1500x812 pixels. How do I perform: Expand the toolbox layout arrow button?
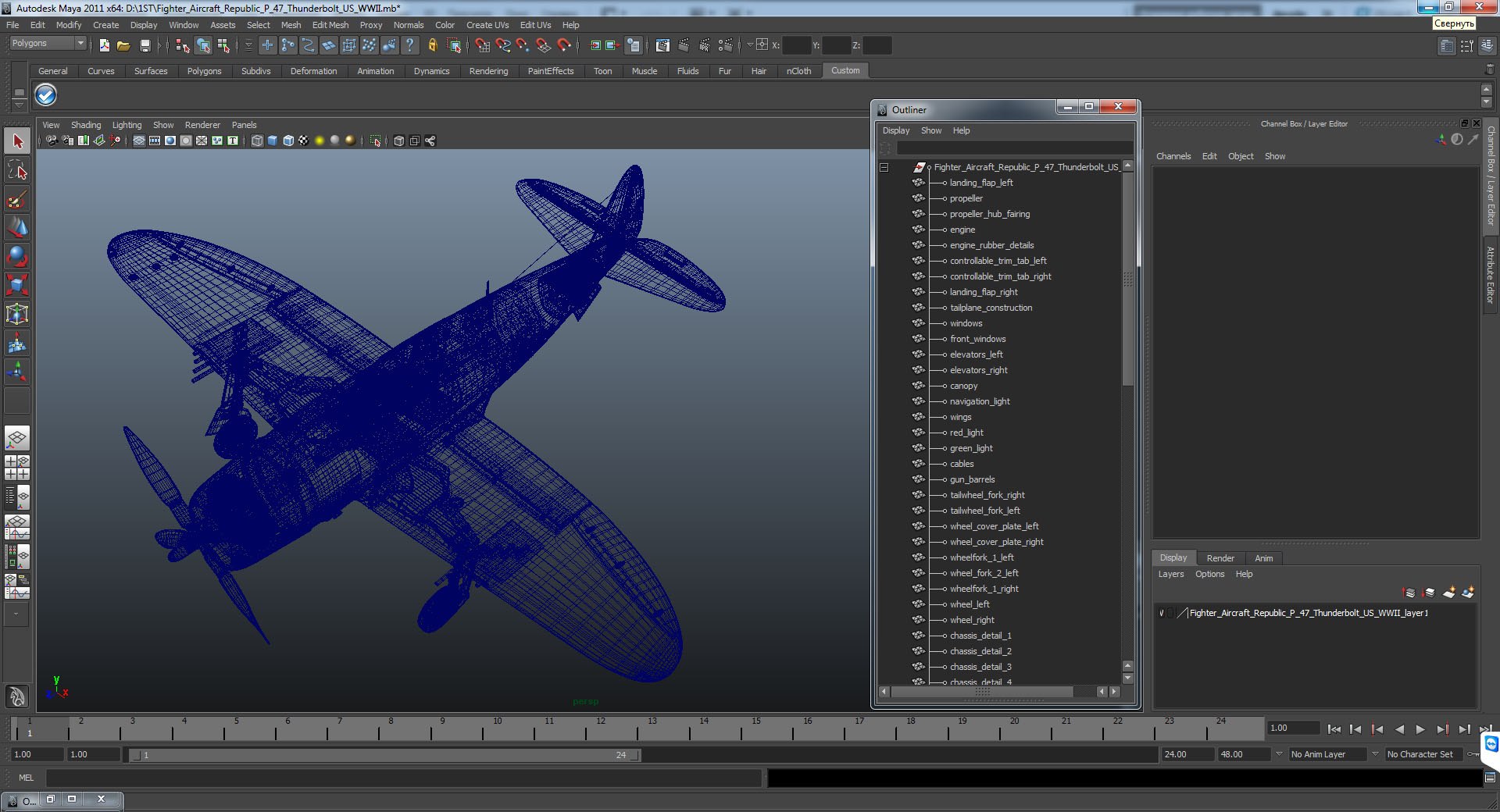point(16,614)
